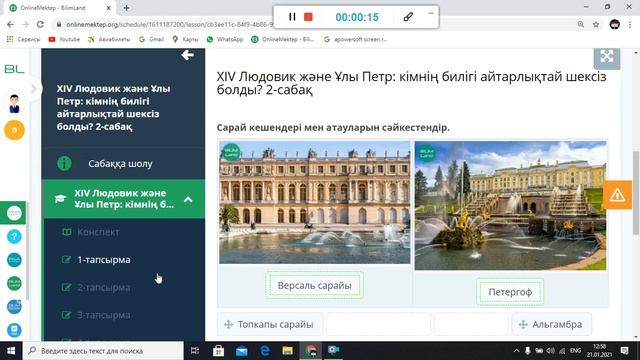Collapse the lesson sidebar with the back arrow
The height and width of the screenshot is (360, 640).
(187, 55)
